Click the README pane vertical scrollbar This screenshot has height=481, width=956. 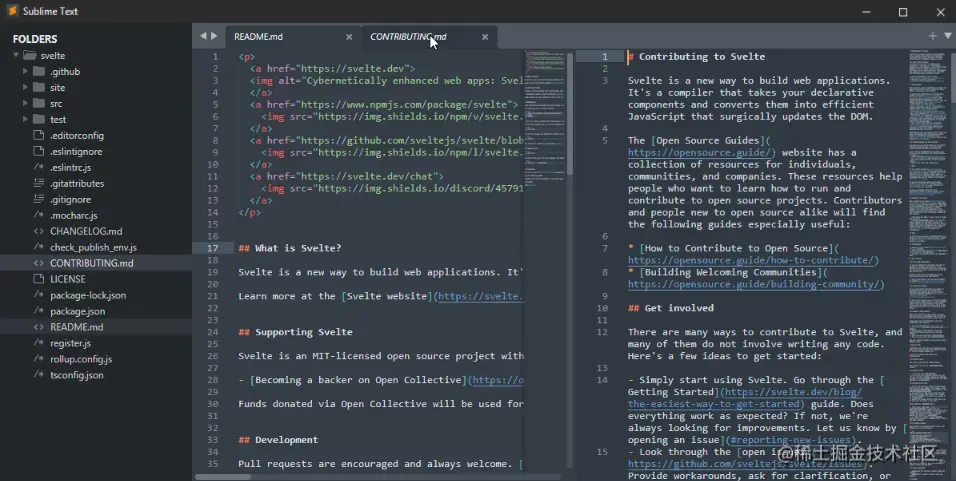click(570, 114)
